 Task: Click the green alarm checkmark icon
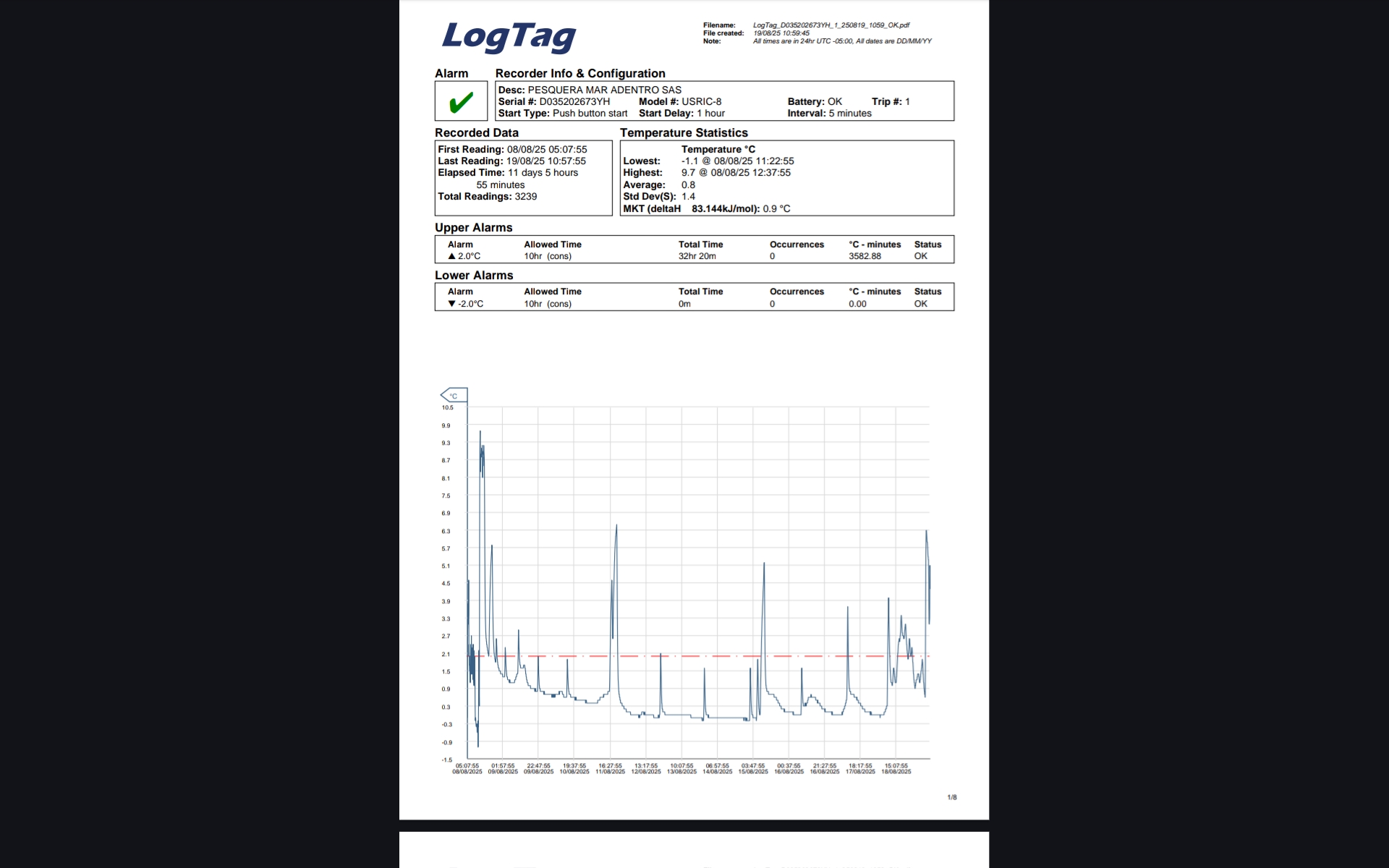(x=461, y=102)
